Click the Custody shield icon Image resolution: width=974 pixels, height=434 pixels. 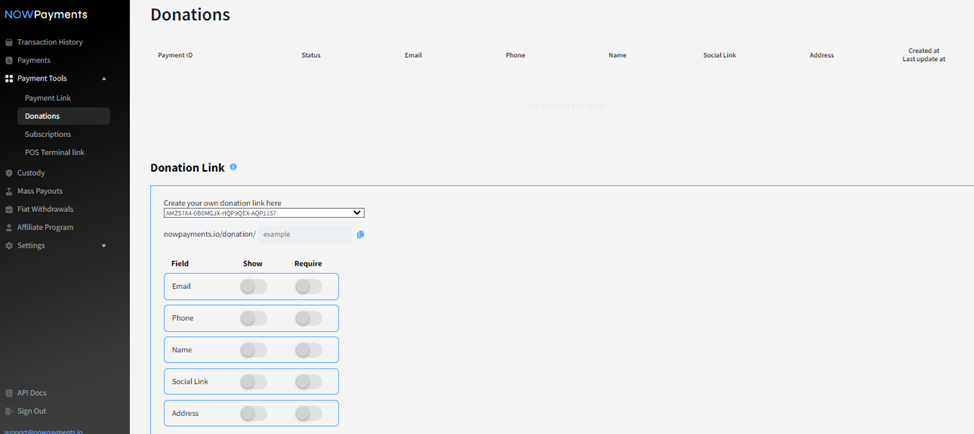click(9, 173)
